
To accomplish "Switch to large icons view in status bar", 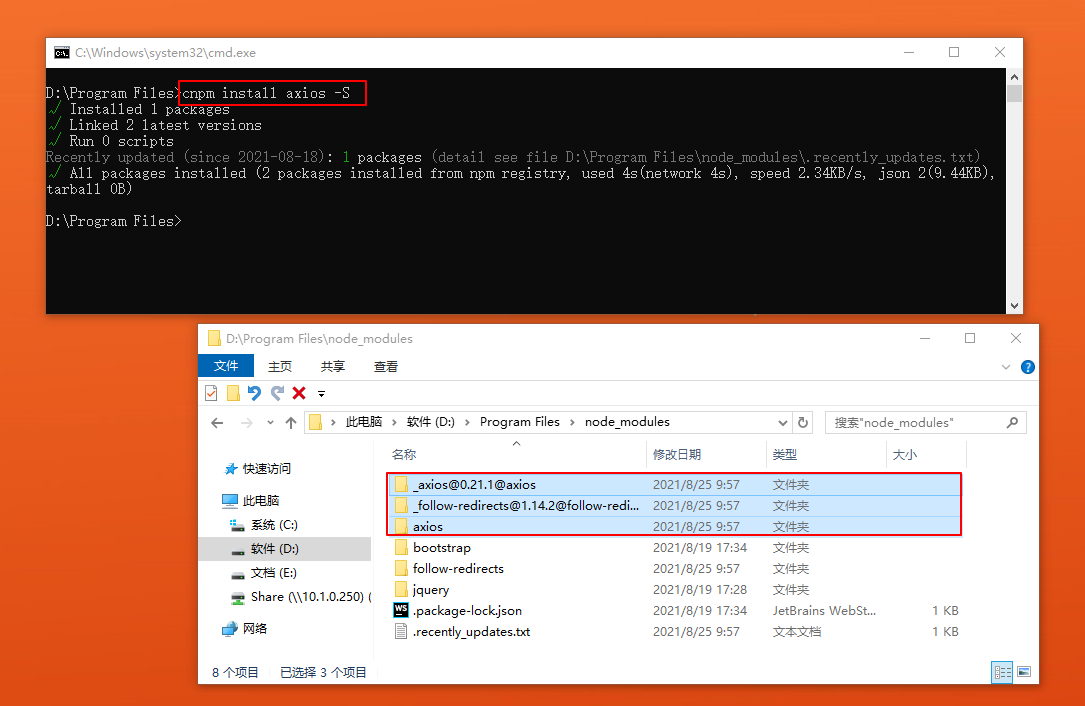I will tap(1024, 672).
